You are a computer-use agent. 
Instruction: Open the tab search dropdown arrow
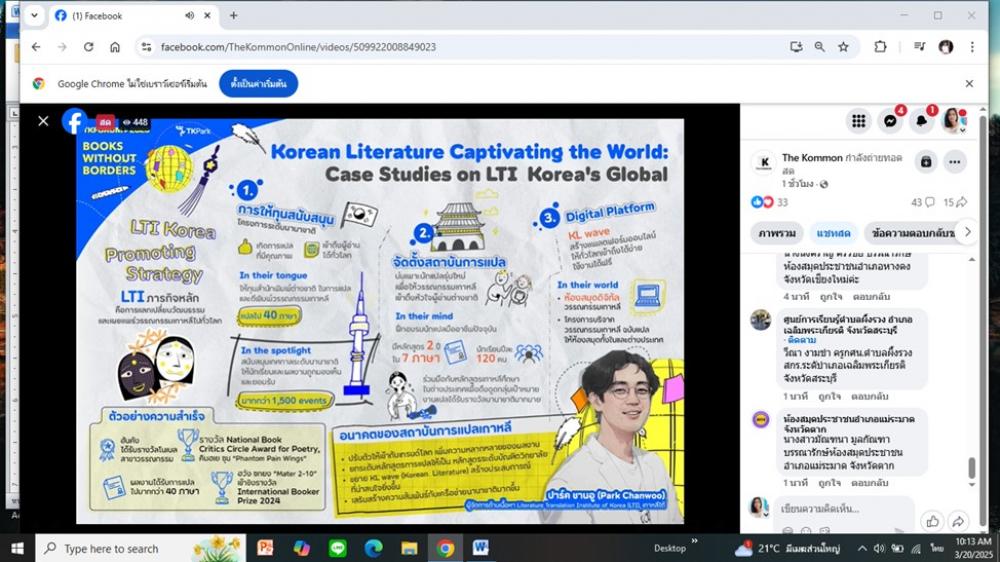[34, 15]
